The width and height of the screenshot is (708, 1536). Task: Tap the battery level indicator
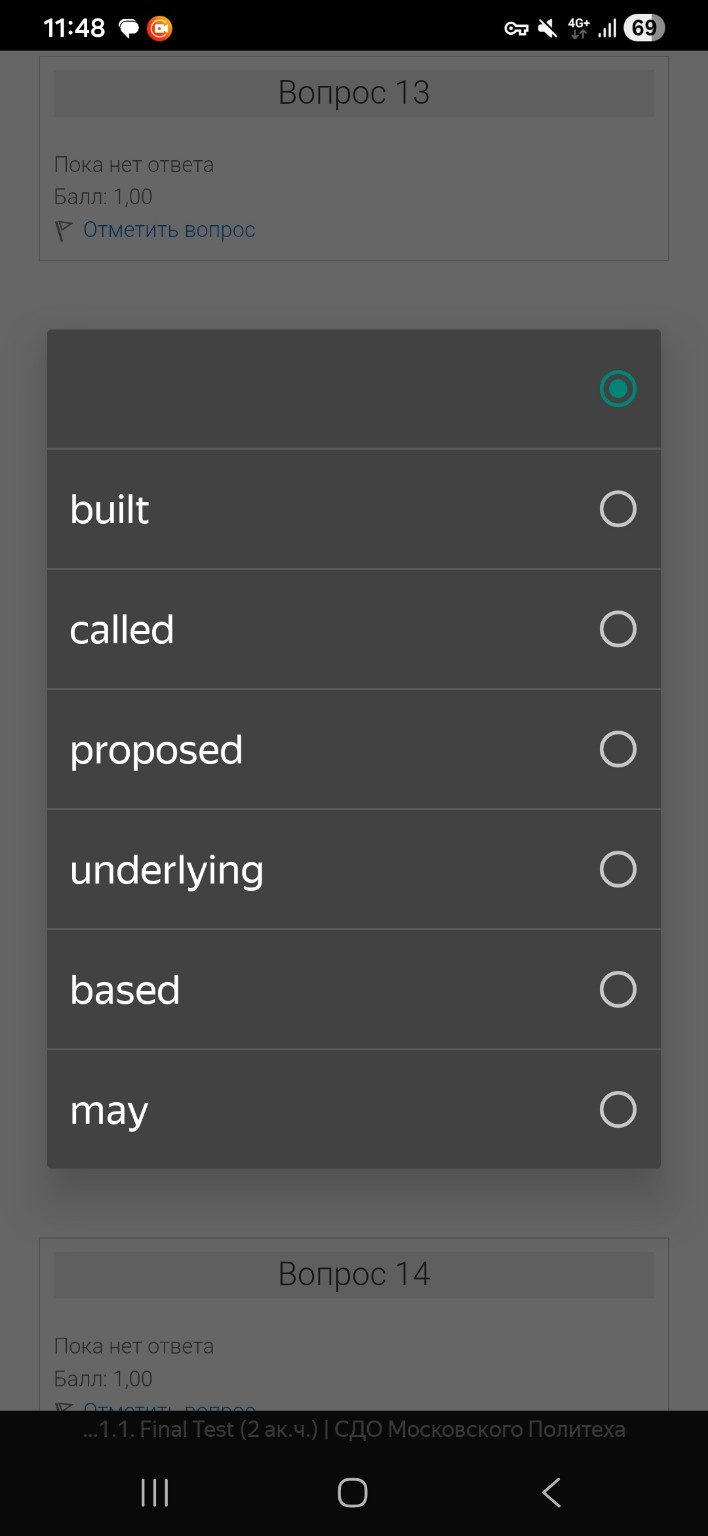643,28
